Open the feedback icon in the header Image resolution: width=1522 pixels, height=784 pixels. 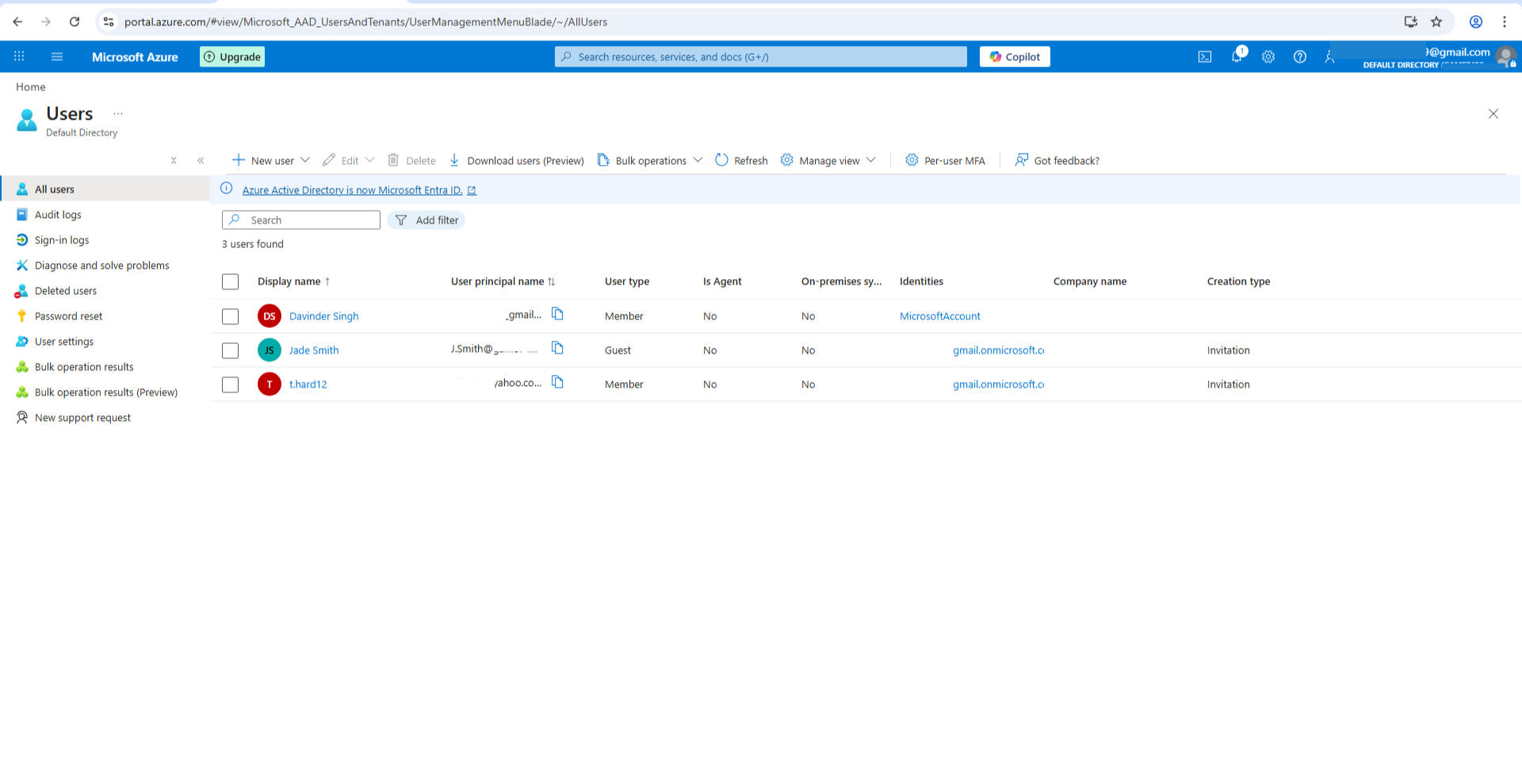click(1330, 56)
